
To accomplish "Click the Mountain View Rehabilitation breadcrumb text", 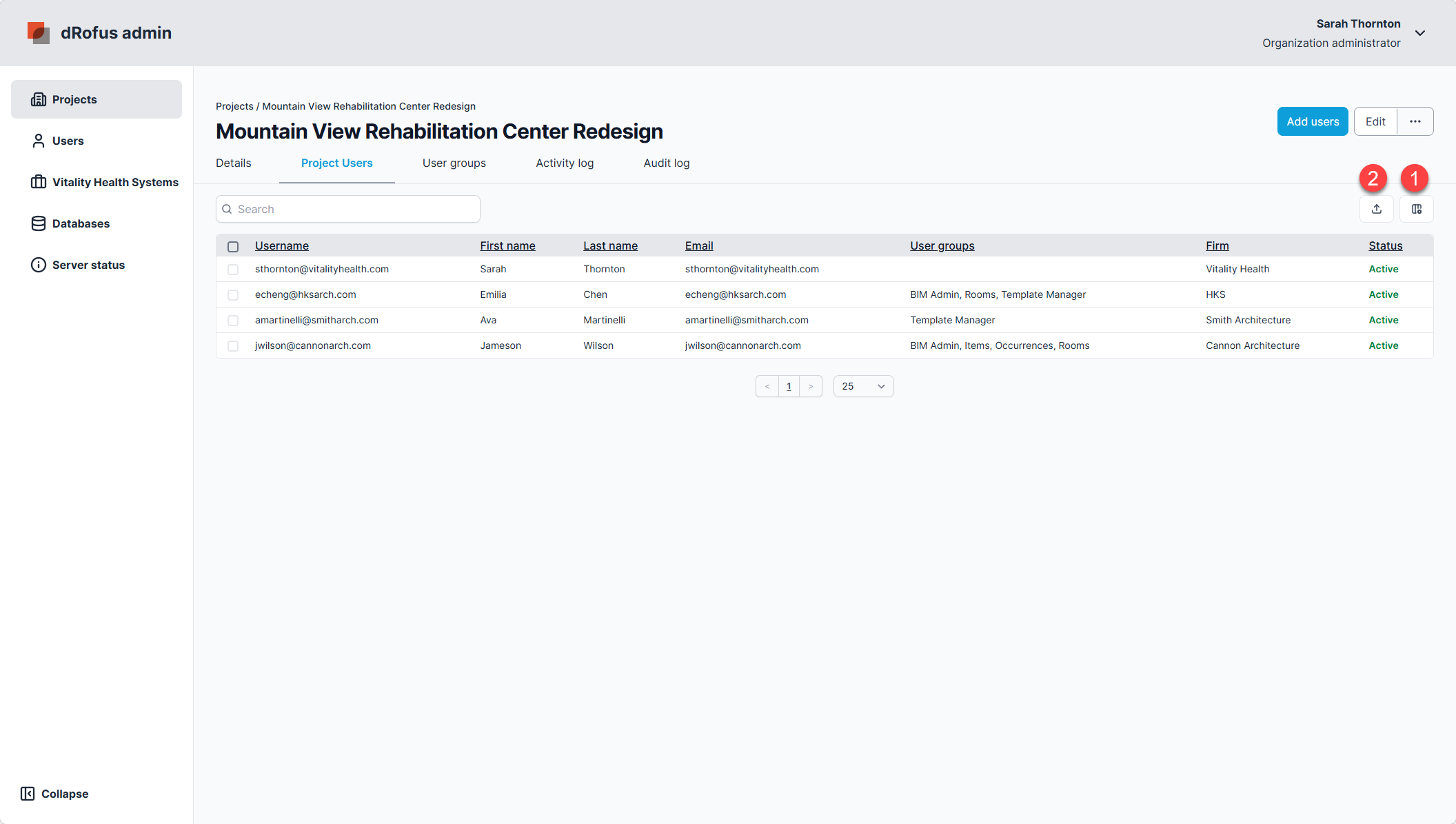I will pyautogui.click(x=369, y=106).
